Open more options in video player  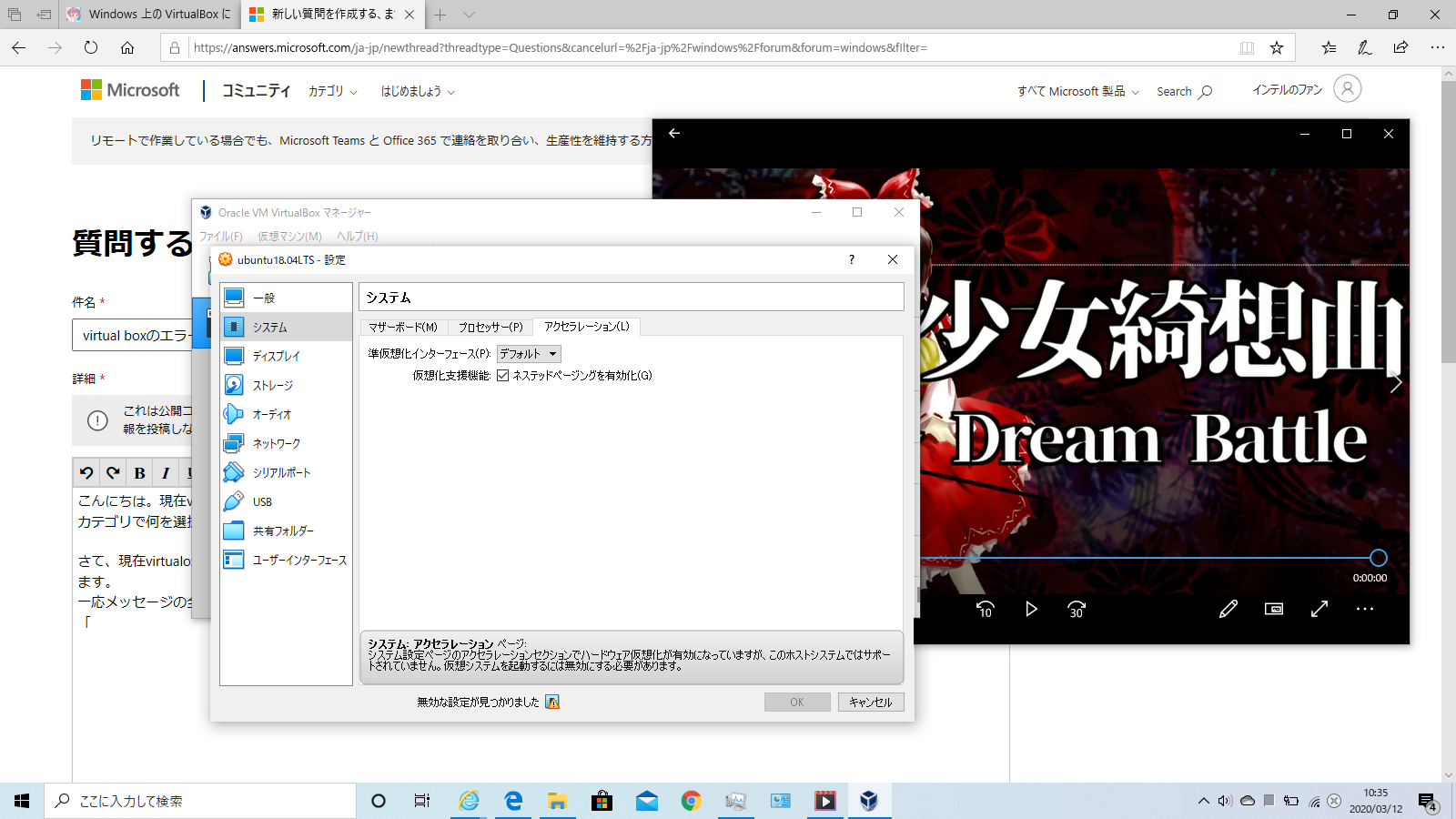click(1365, 609)
